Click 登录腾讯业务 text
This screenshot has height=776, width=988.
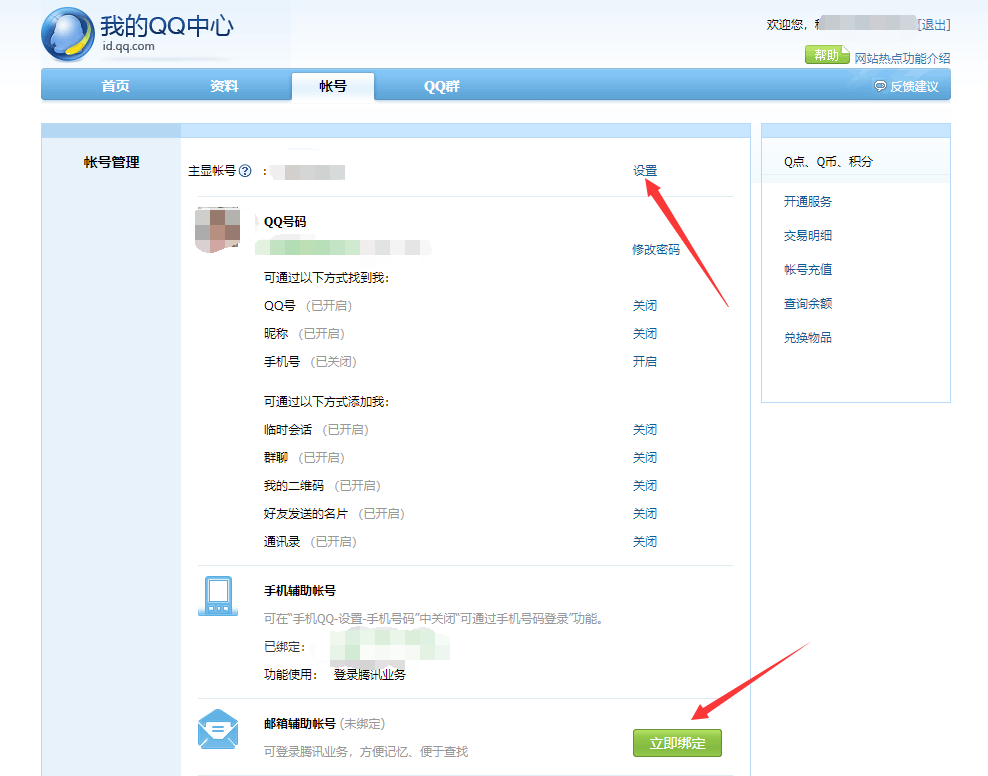click(370, 675)
